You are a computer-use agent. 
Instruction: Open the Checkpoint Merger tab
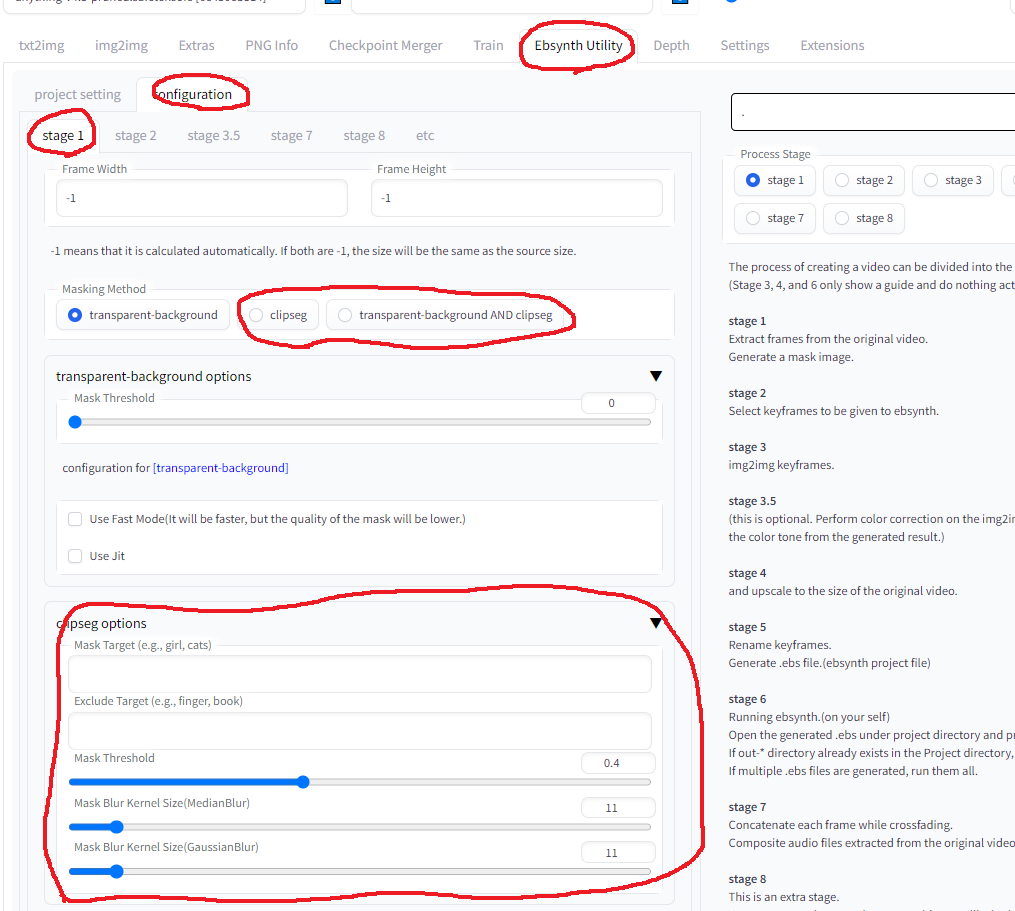(x=385, y=45)
